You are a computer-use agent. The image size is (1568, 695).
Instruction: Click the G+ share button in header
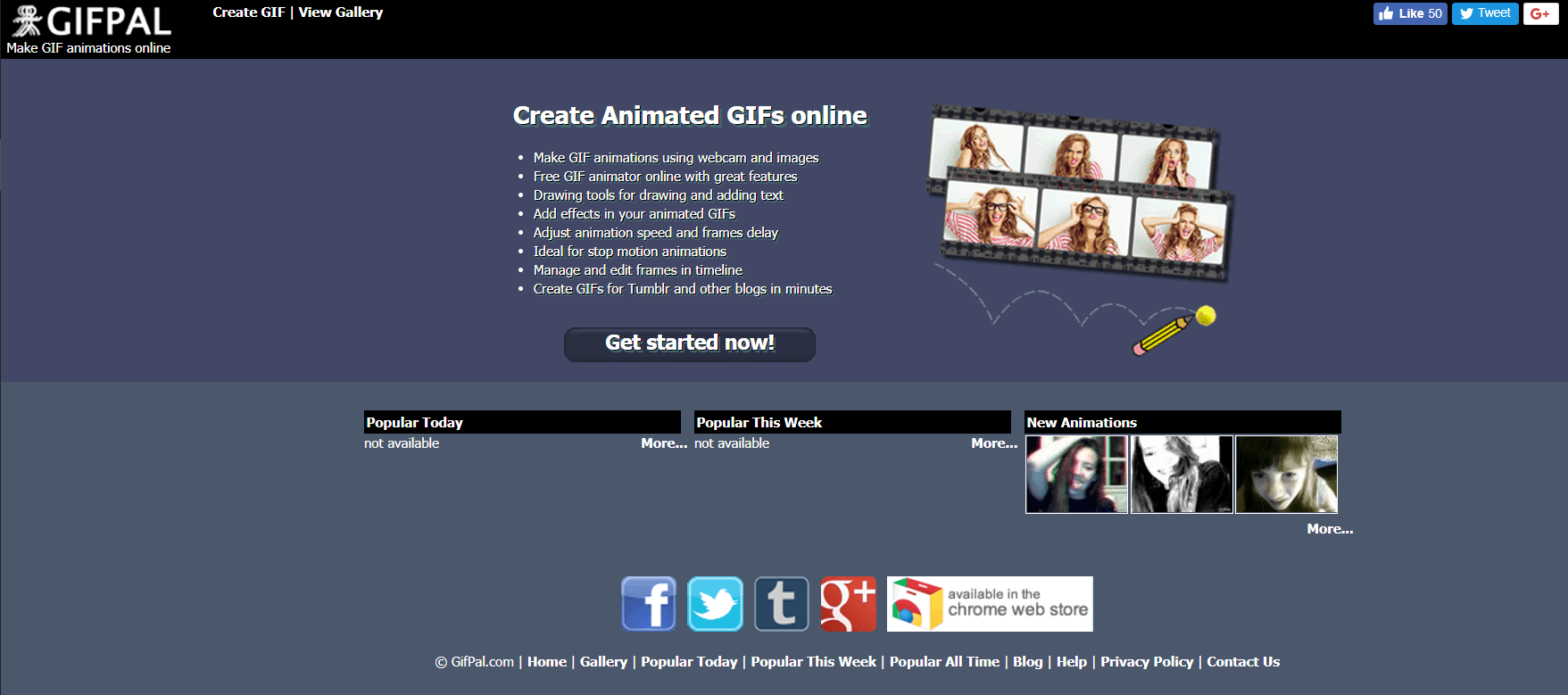(1540, 13)
